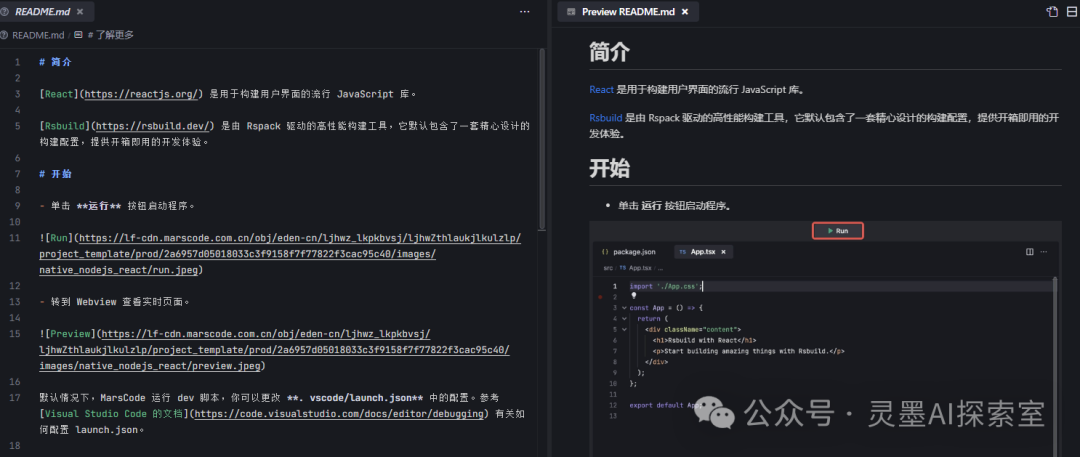Click '[Visual Studio Code 的文档]' in the editor

(114, 414)
